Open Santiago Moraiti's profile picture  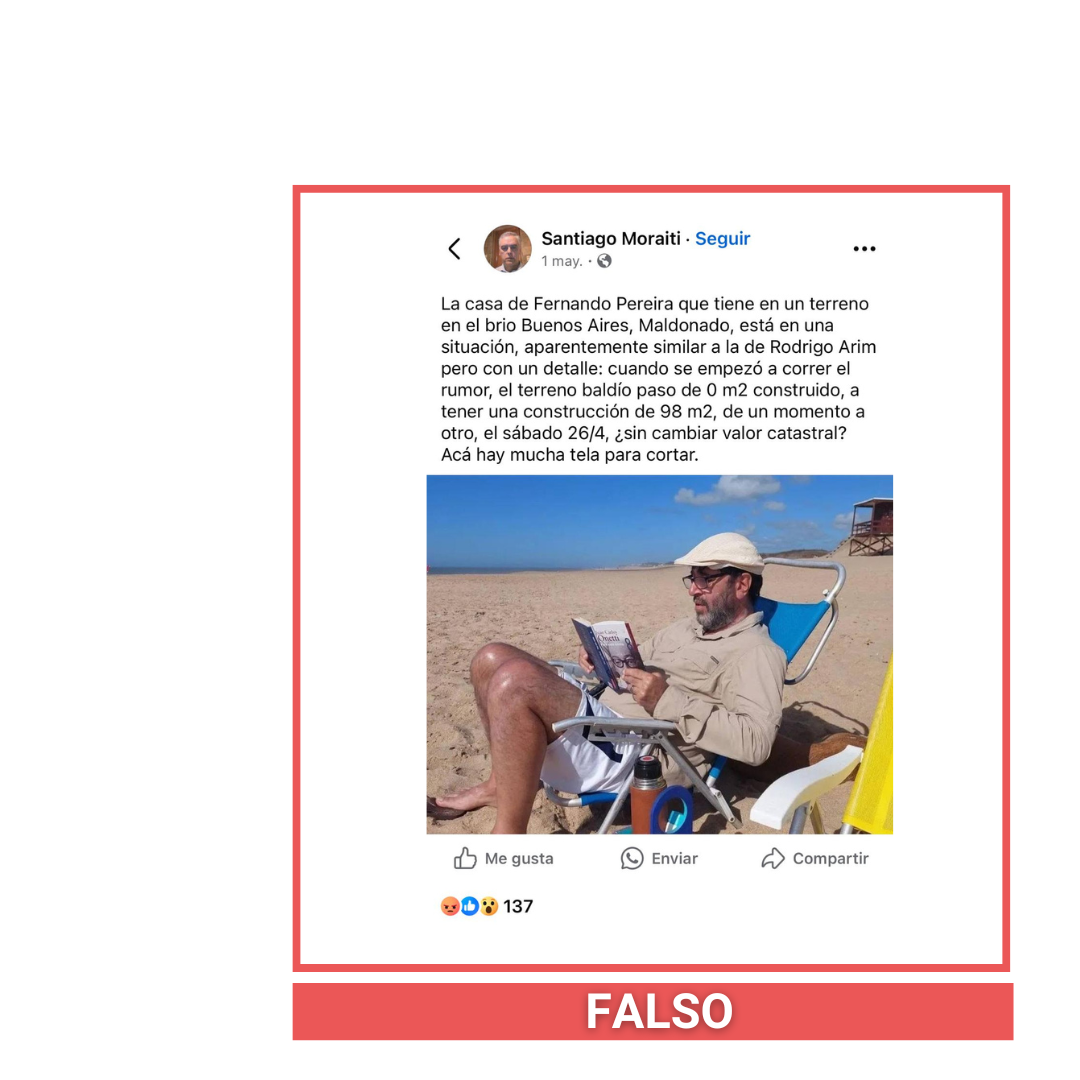[508, 249]
